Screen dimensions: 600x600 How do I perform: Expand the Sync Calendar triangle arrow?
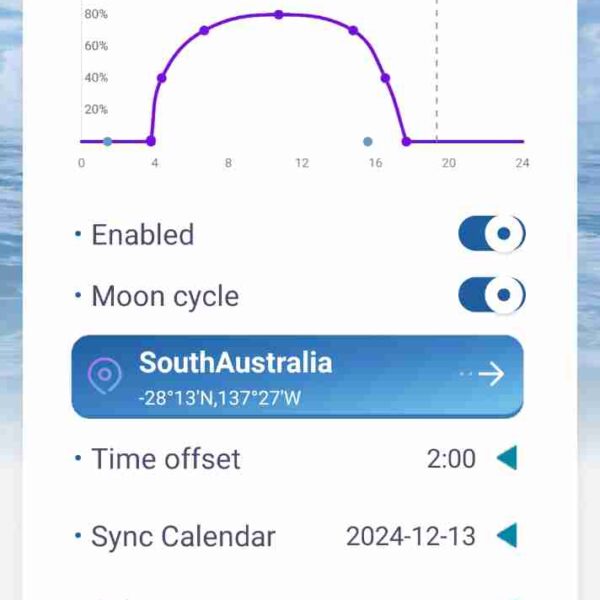click(x=507, y=535)
